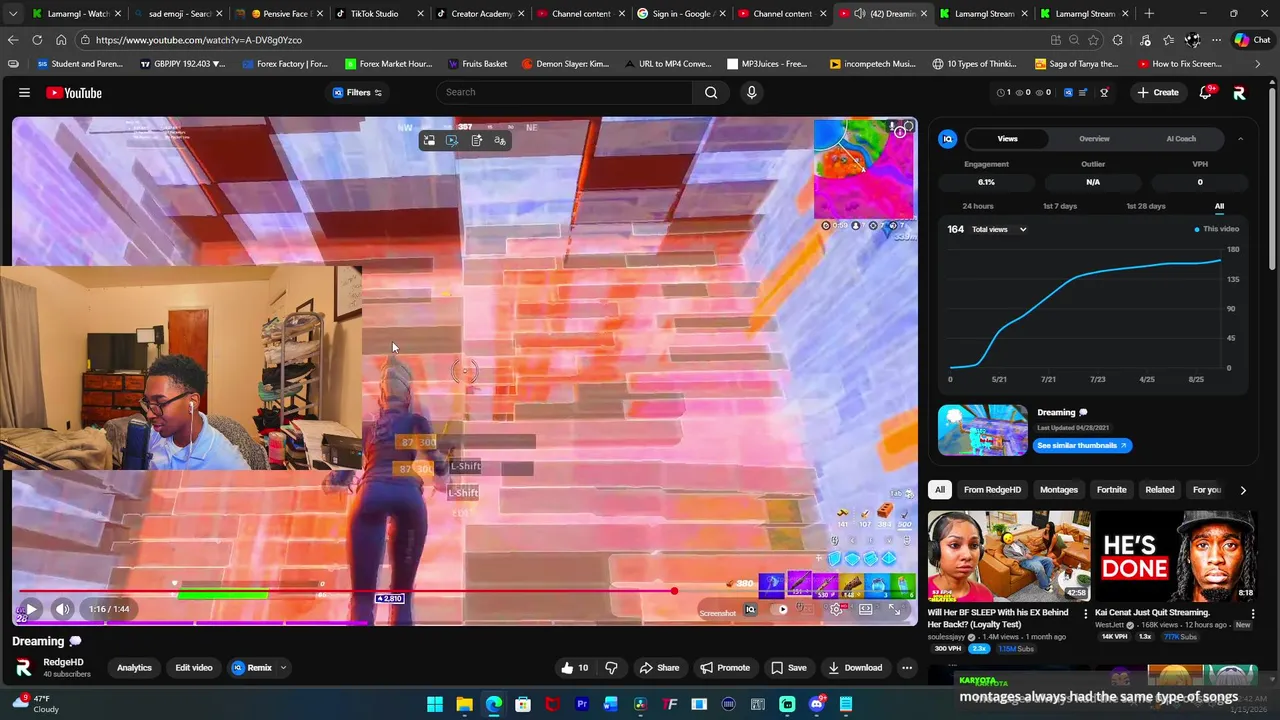The width and height of the screenshot is (1280, 720).
Task: Click the IQ logo in stats panel
Action: coord(948,139)
